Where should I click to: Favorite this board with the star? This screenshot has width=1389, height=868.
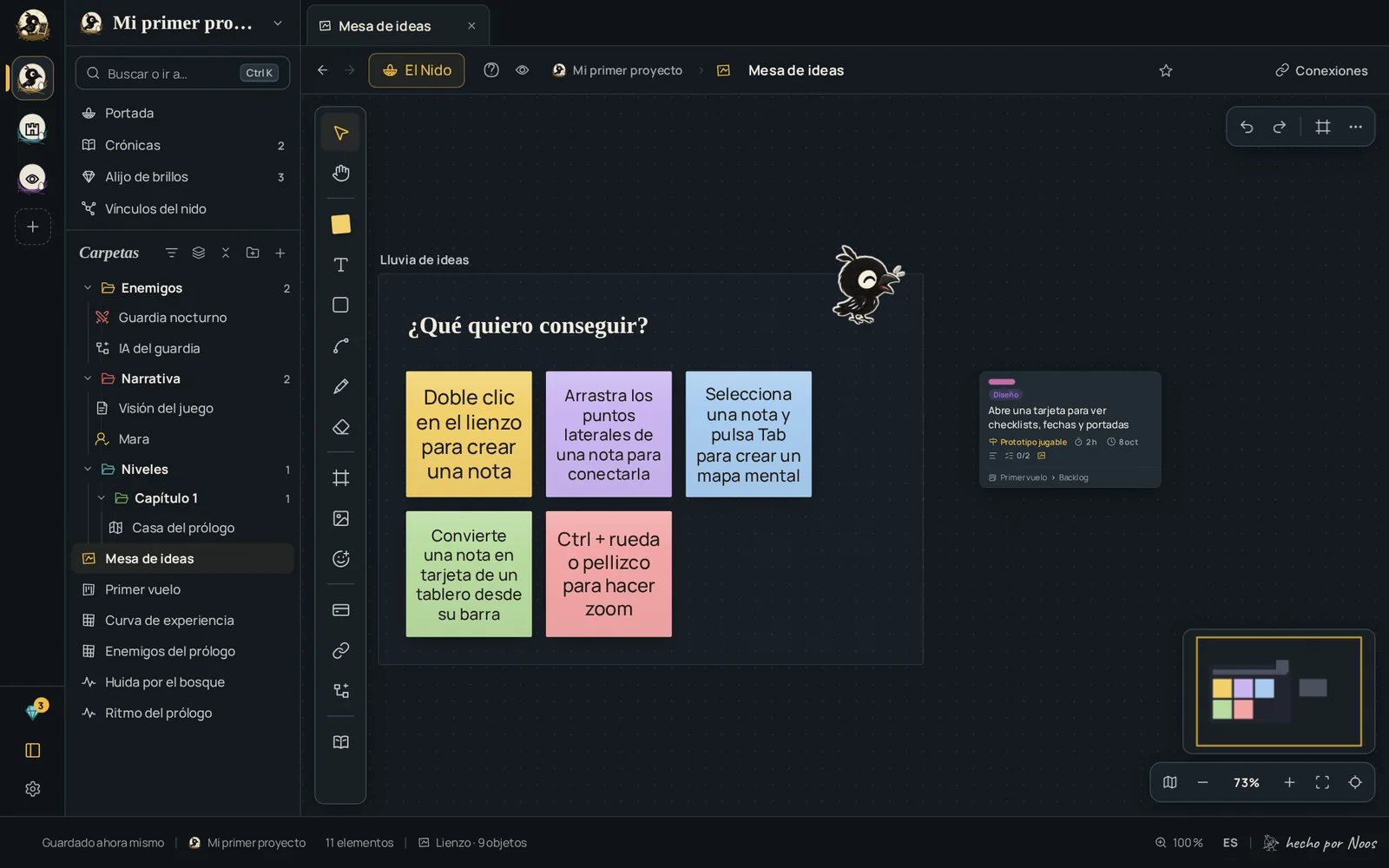click(x=1166, y=70)
